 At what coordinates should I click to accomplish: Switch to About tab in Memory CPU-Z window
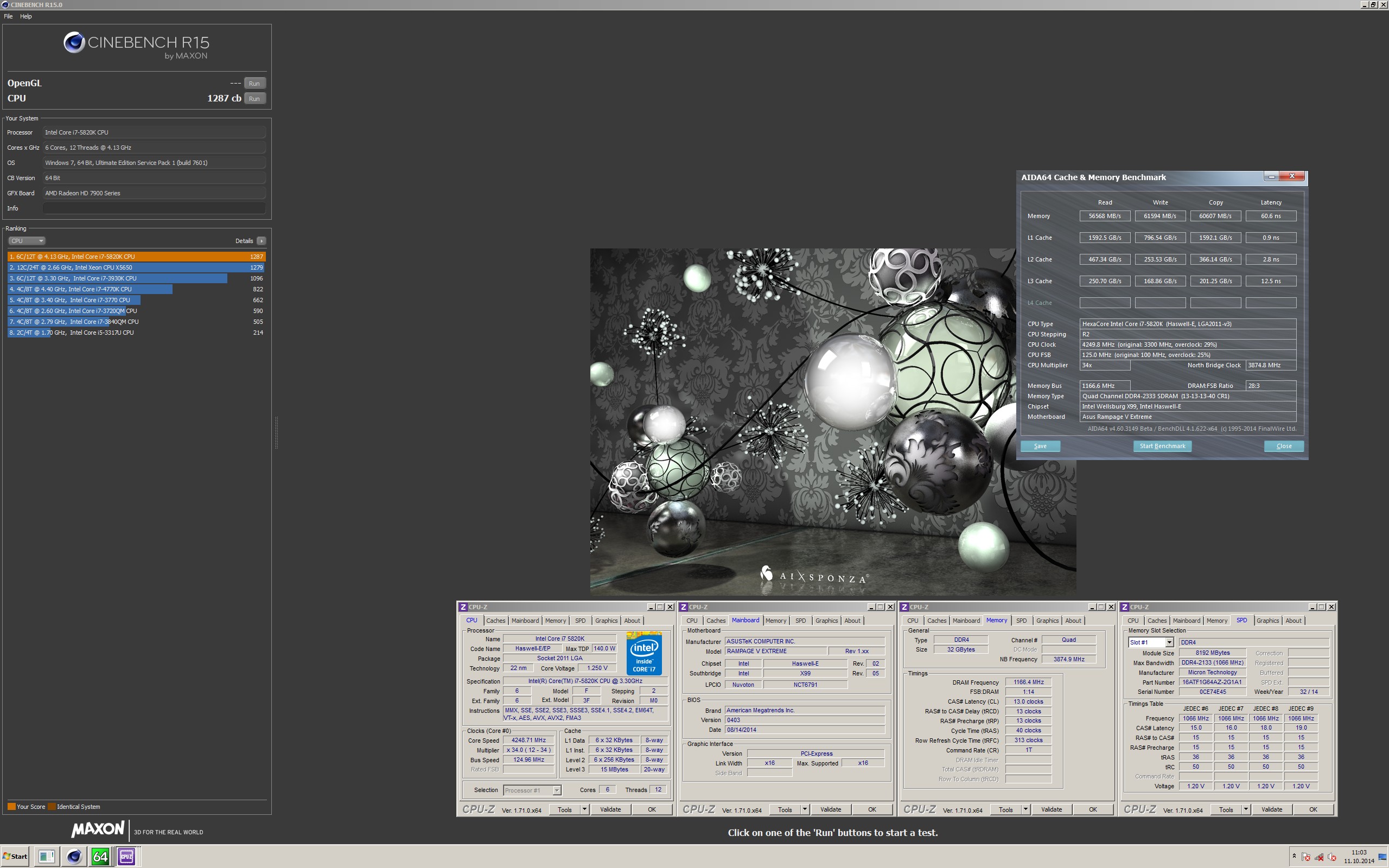tap(1073, 621)
